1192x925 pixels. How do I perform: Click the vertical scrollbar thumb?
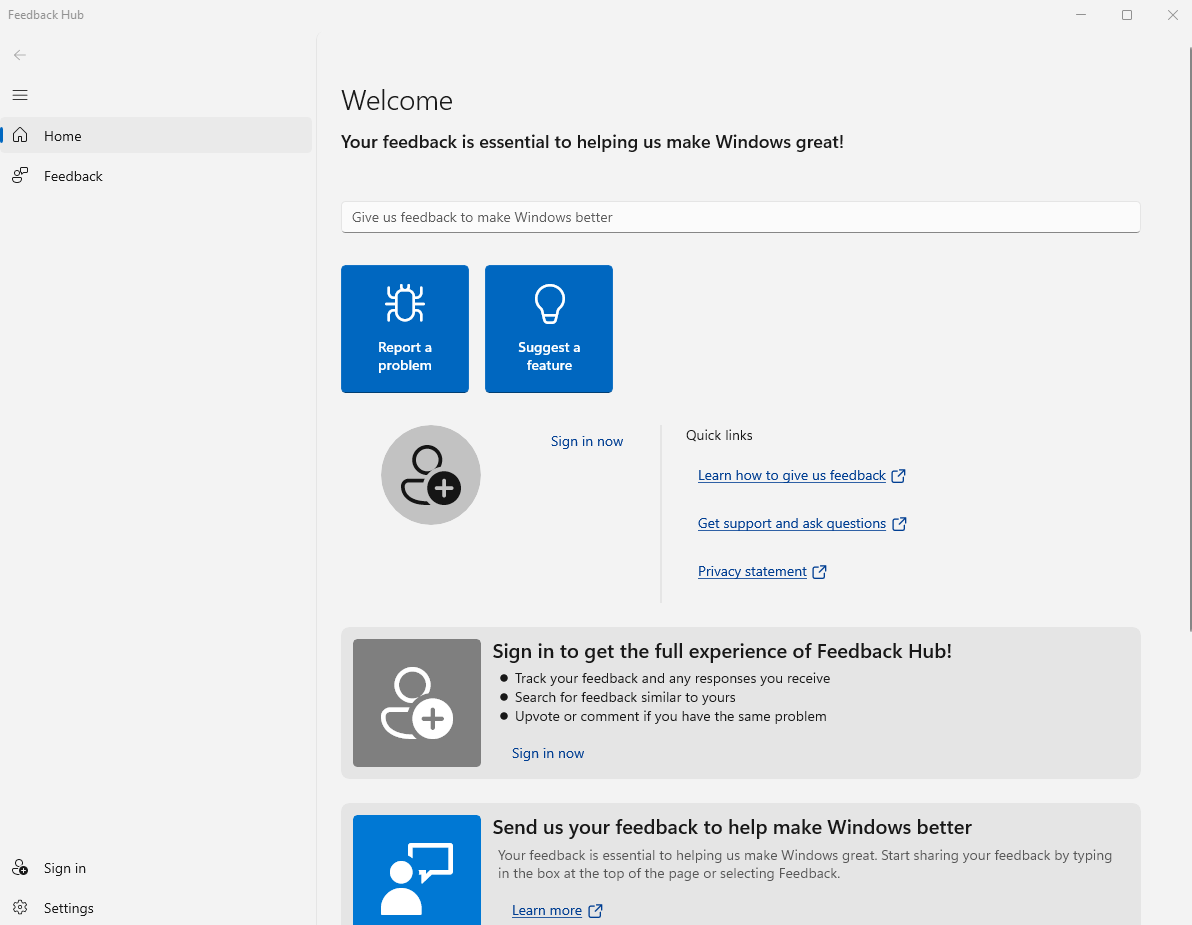tap(1190, 338)
